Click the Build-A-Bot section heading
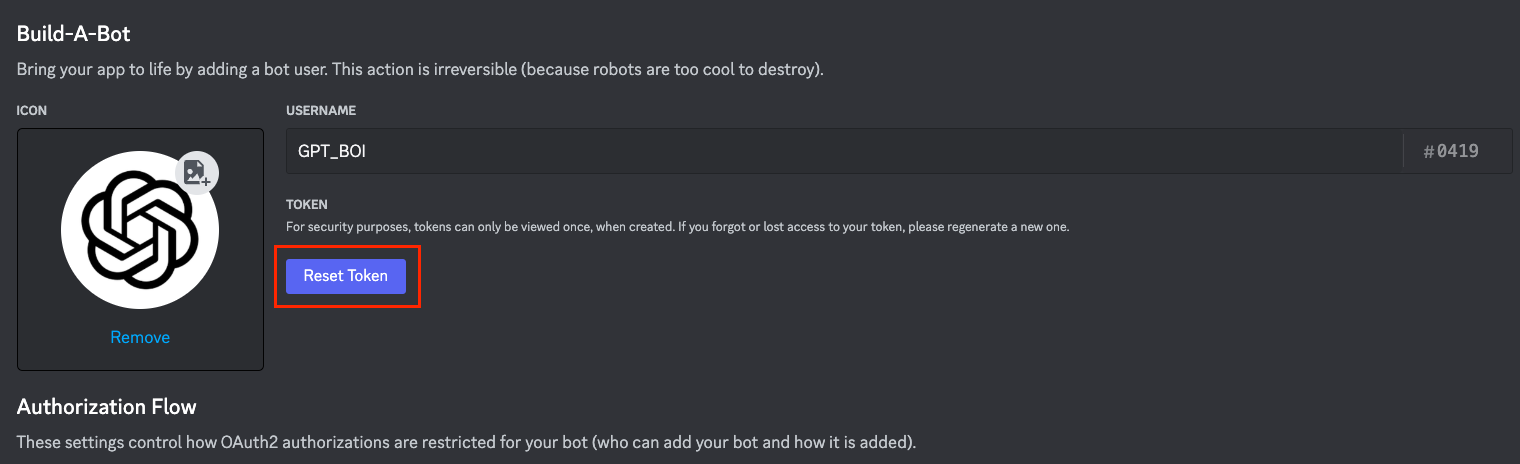The height and width of the screenshot is (464, 1520). [74, 34]
